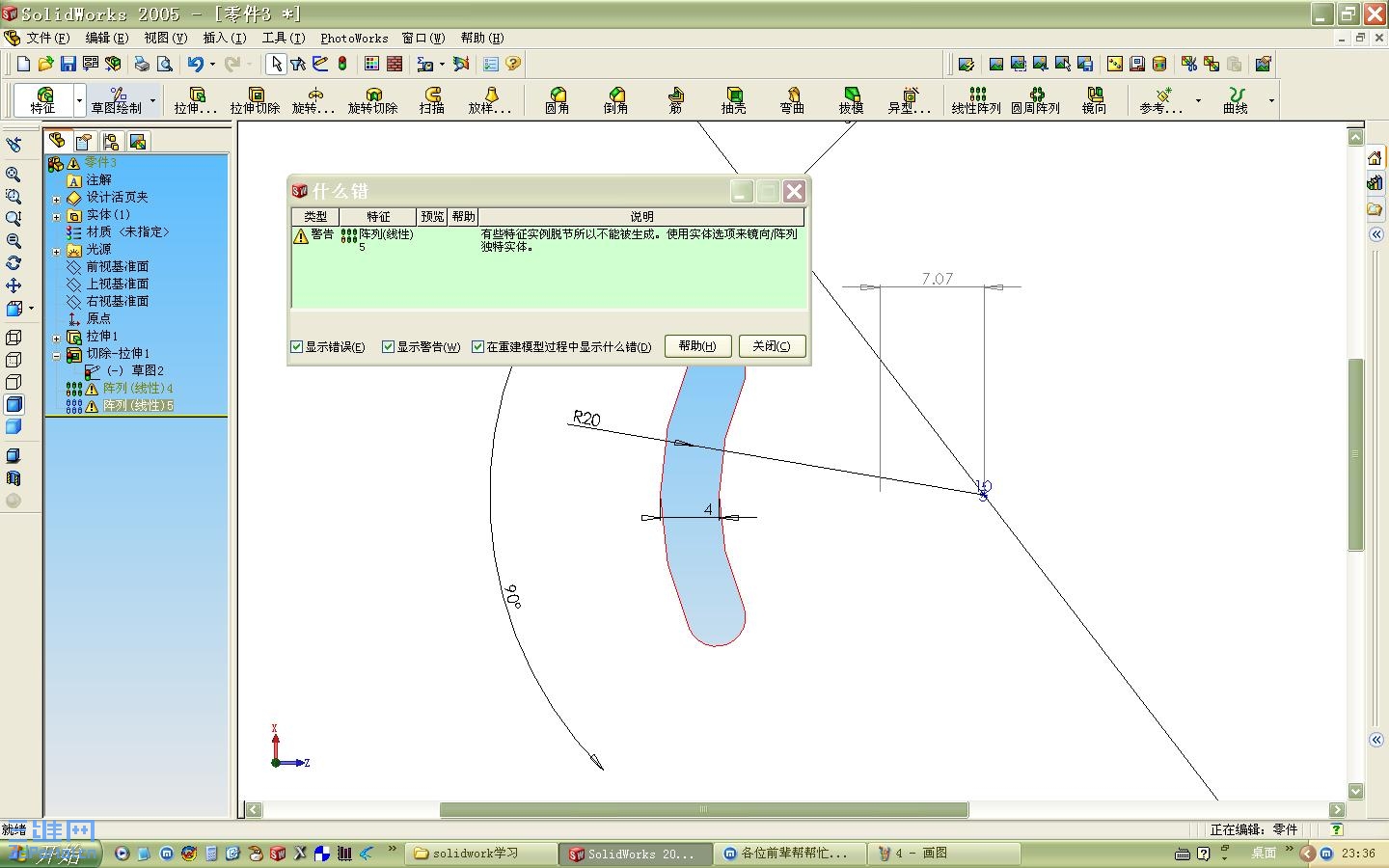The width and height of the screenshot is (1389, 868).
Task: Open the 特征 toolbar dropdown arrow
Action: click(x=79, y=100)
